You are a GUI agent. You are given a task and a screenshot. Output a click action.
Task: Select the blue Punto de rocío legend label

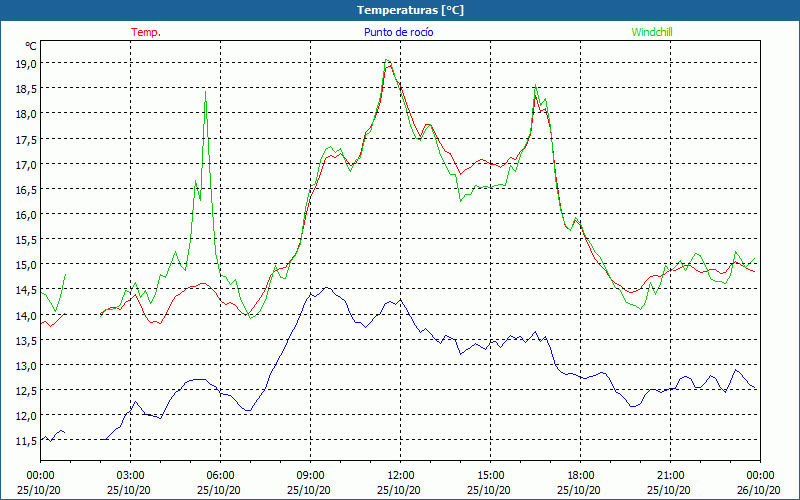pos(398,32)
